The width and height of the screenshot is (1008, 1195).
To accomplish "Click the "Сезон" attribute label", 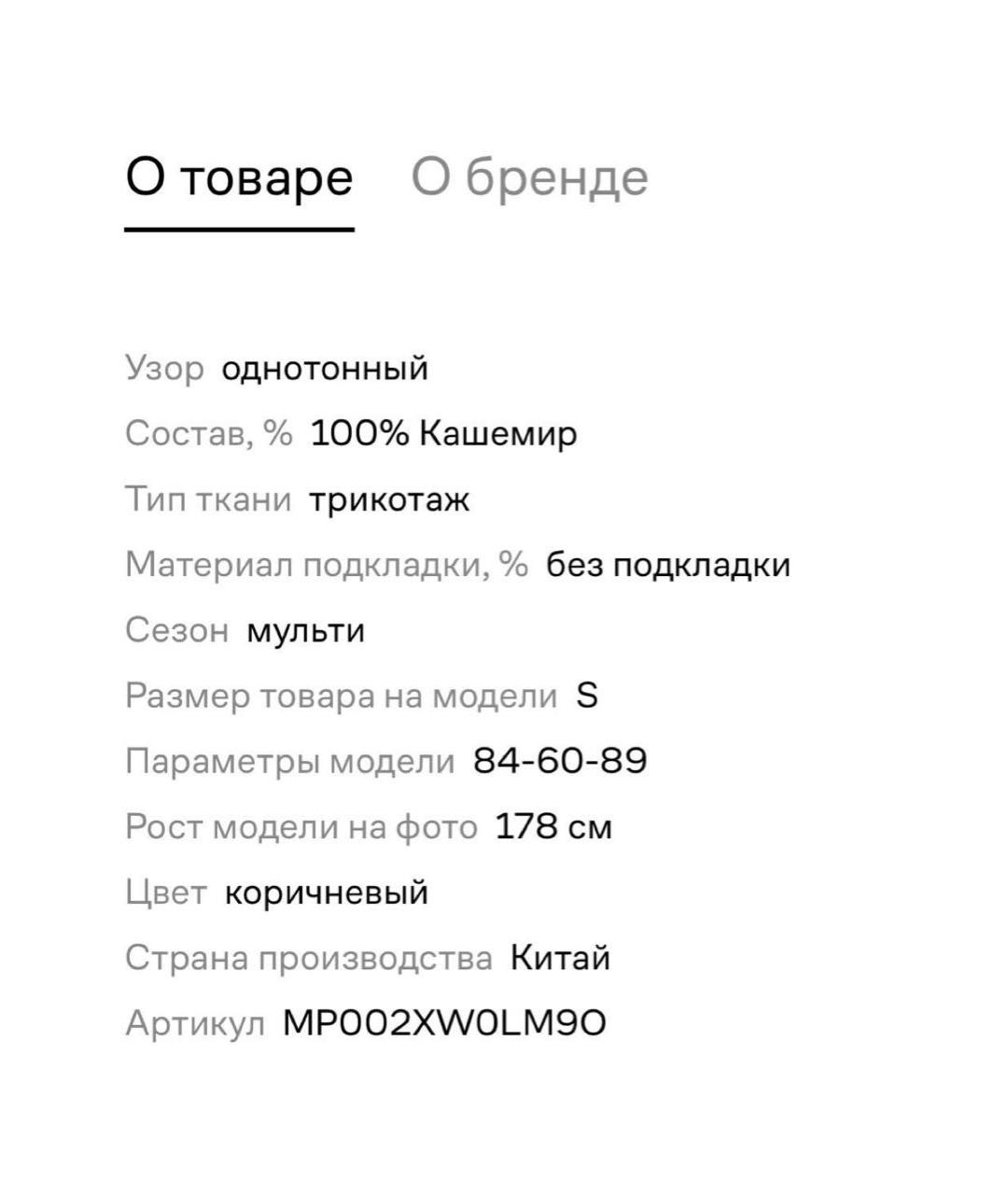I will tap(179, 630).
